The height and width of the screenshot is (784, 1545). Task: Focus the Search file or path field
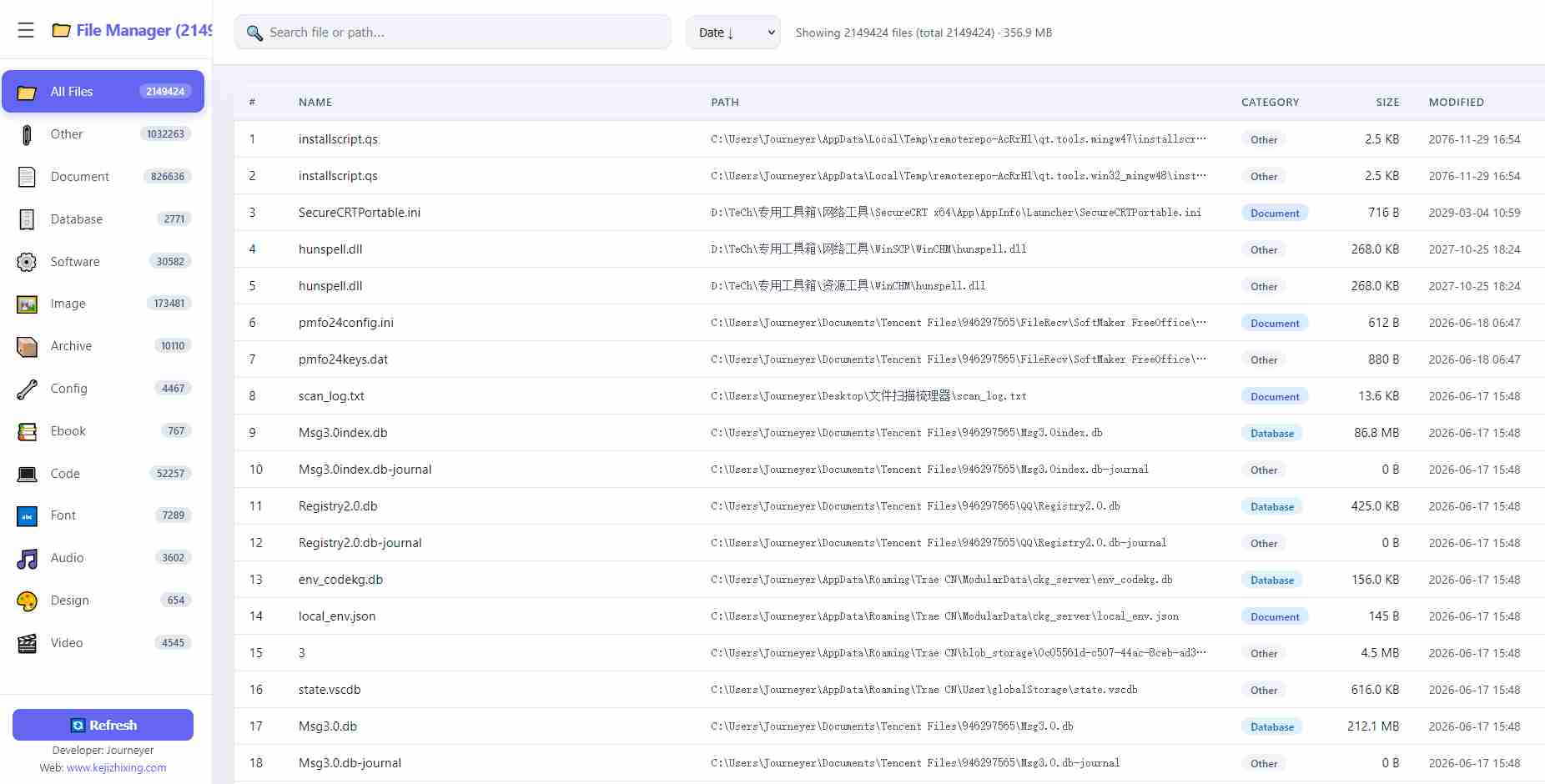pyautogui.click(x=453, y=33)
